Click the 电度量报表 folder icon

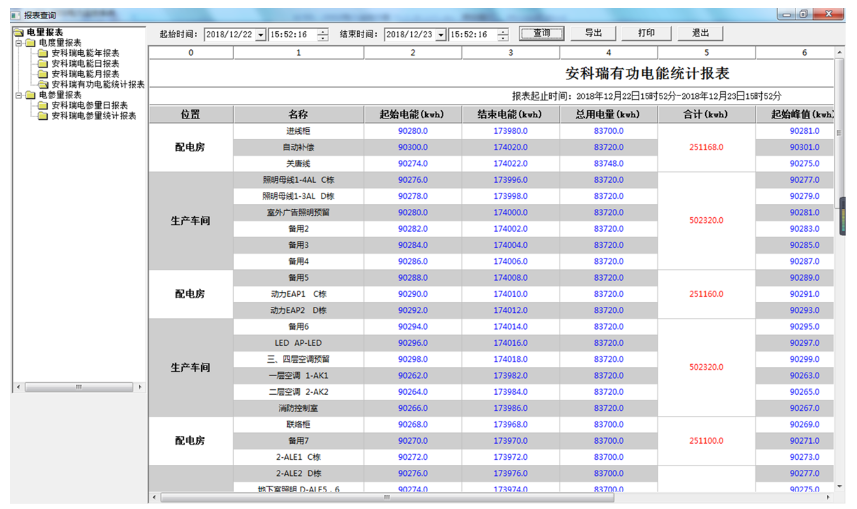[x=29, y=43]
